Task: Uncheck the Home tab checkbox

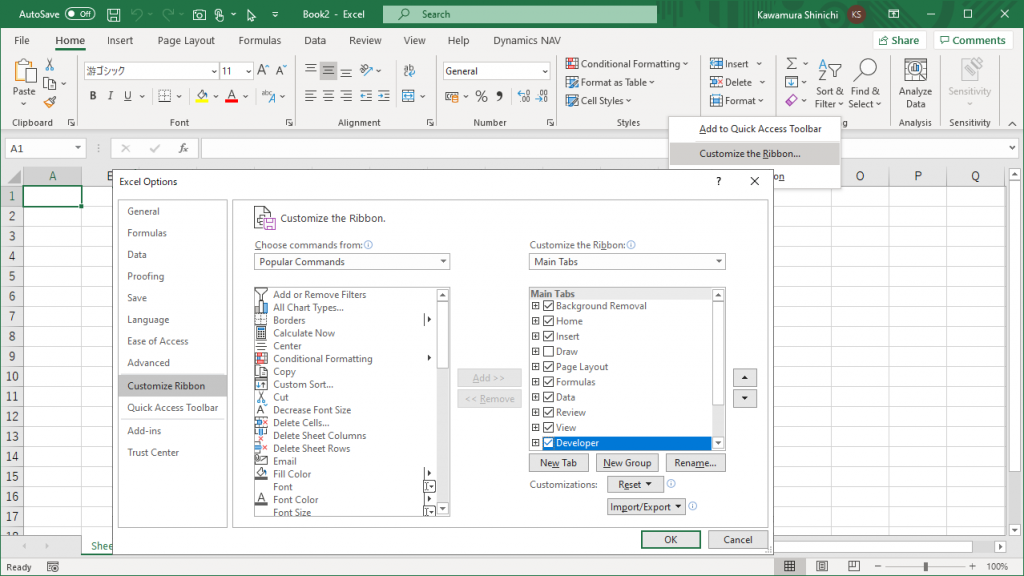Action: (549, 321)
